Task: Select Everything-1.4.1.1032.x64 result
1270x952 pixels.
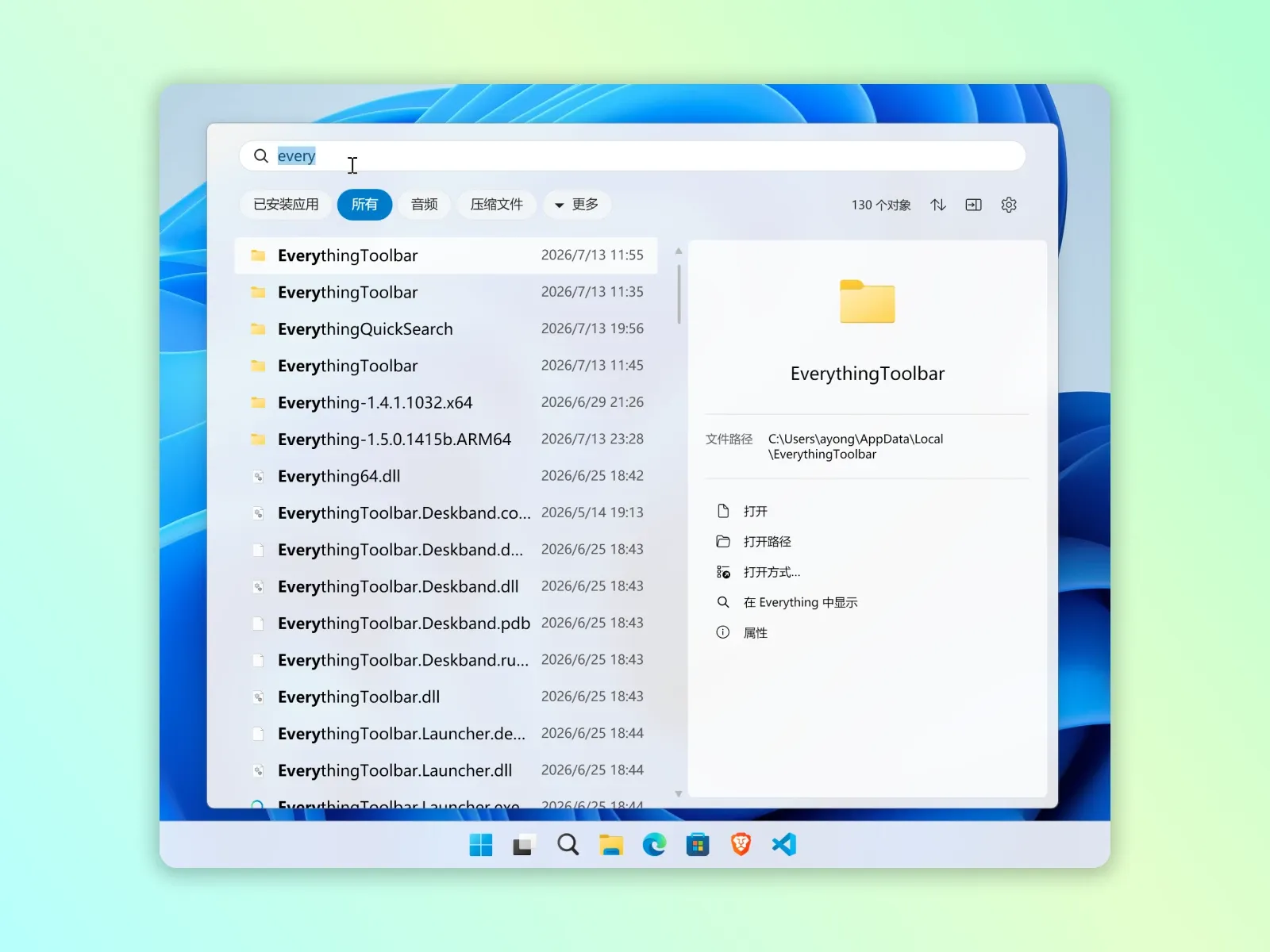Action: (x=446, y=402)
